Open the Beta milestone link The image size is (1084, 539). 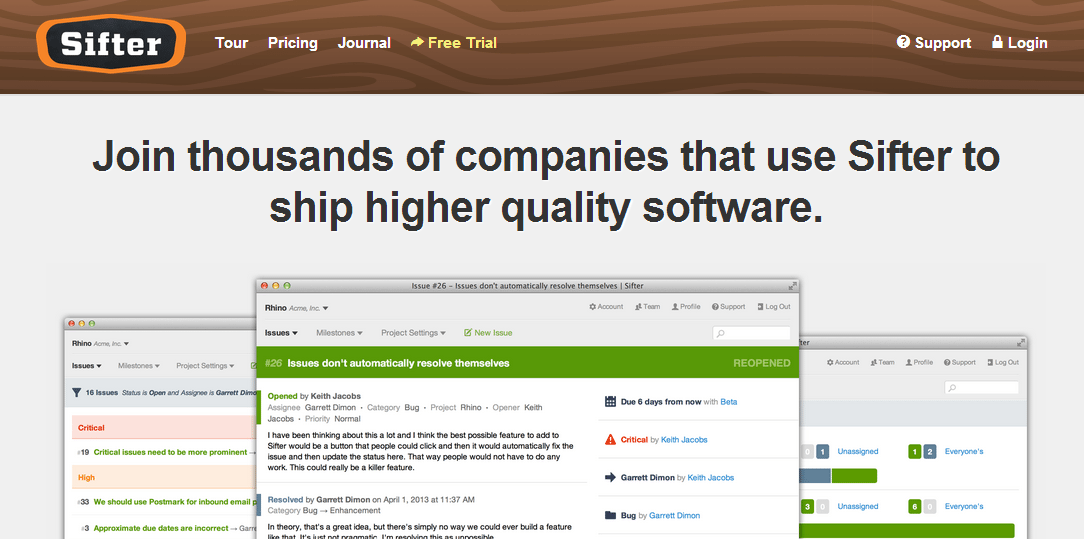point(729,402)
